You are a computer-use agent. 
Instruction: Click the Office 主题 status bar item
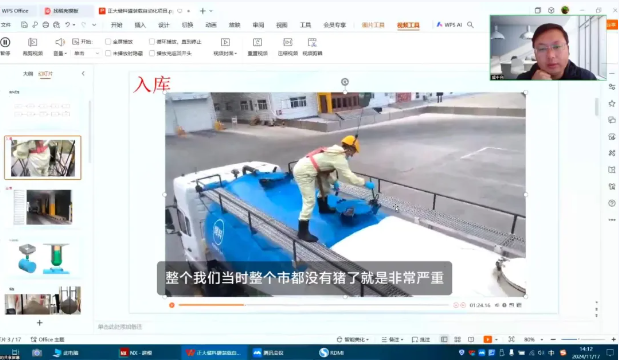pyautogui.click(x=47, y=339)
